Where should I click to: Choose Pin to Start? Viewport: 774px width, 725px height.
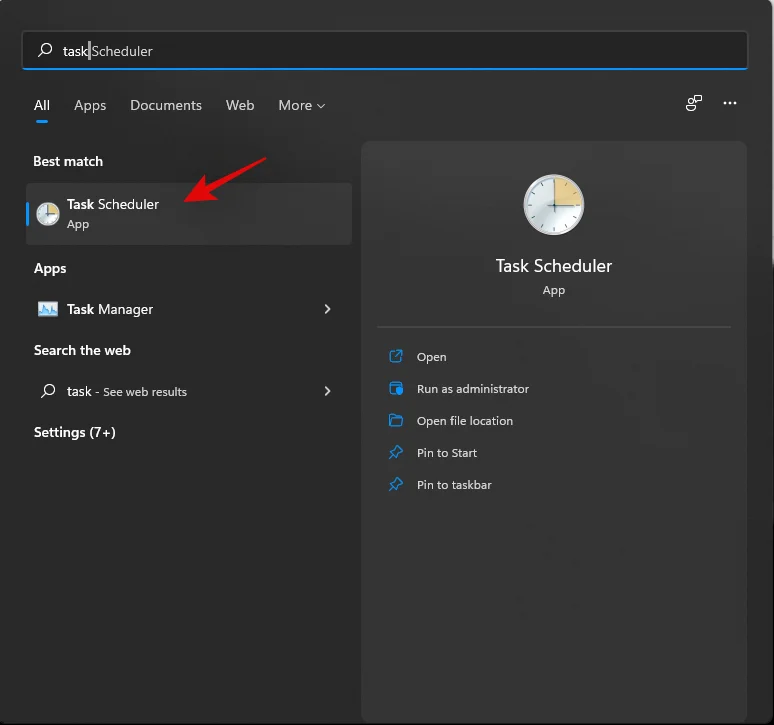[447, 453]
